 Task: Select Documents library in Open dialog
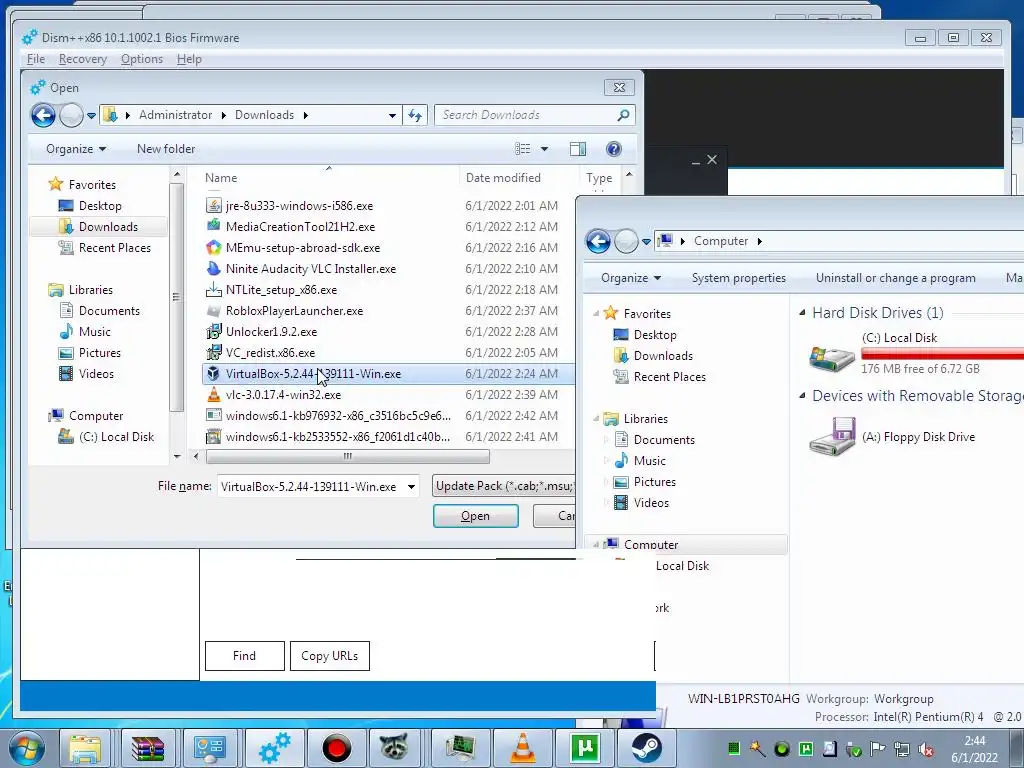click(x=109, y=311)
